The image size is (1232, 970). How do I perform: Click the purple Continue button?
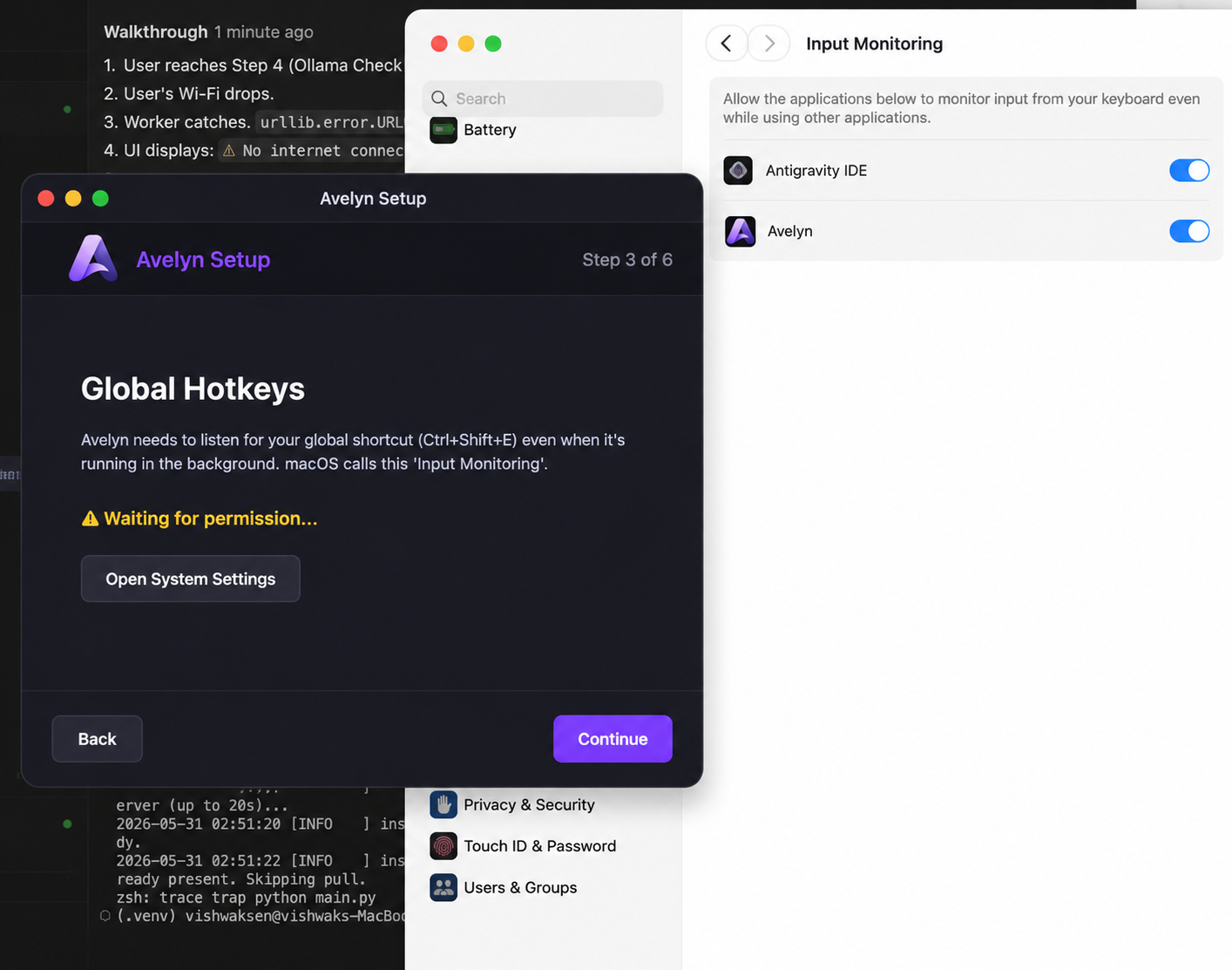click(x=613, y=739)
